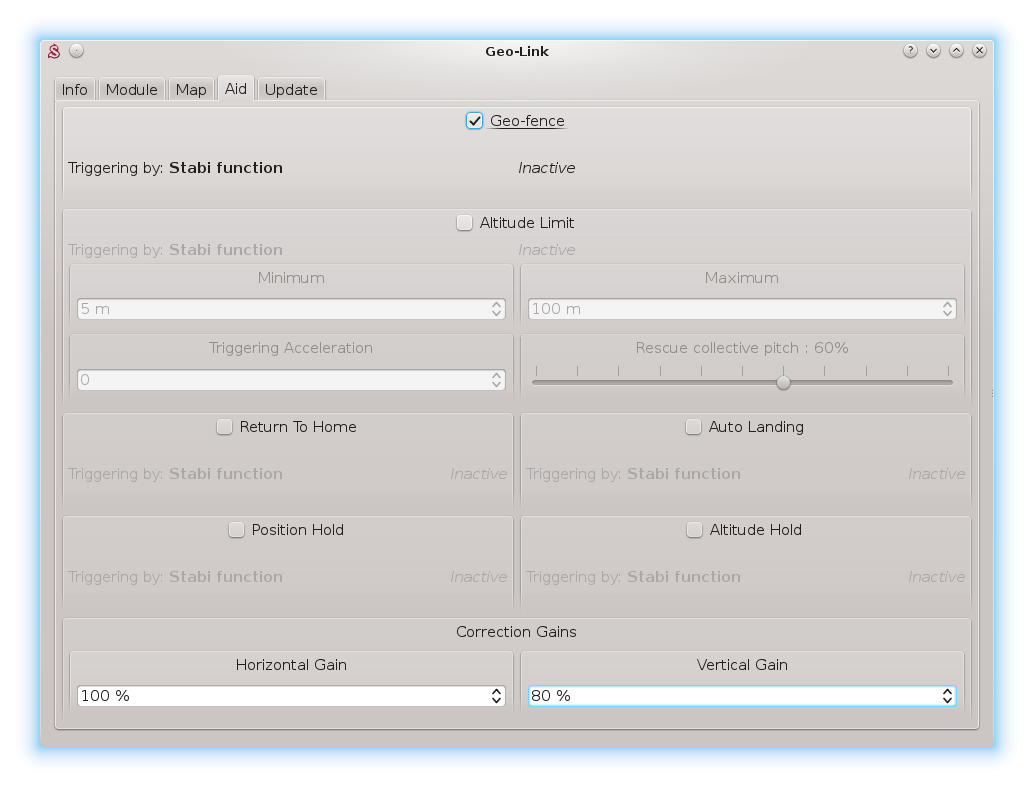1034x787 pixels.
Task: Click the Horizontal Gain spinner arrows
Action: (497, 696)
